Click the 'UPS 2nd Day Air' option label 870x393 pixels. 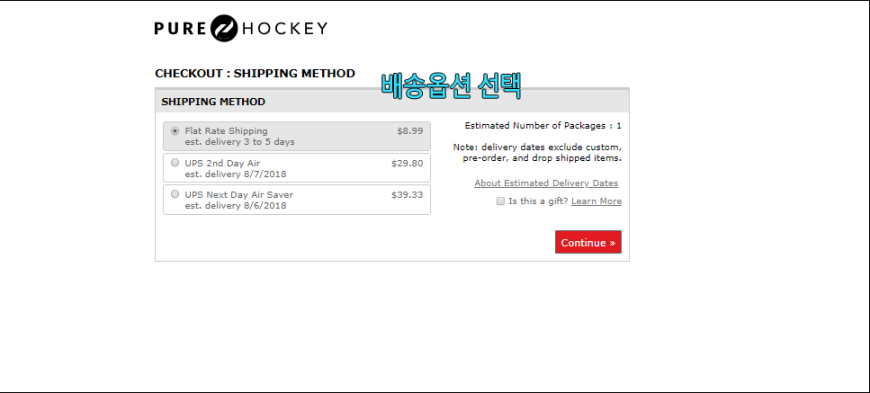(222, 163)
